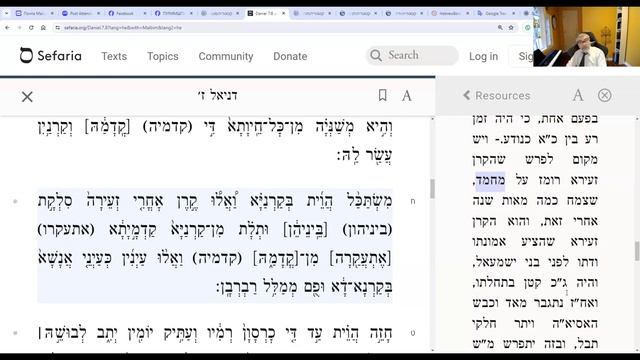640x360 pixels.
Task: Open text display settings A in Daniel panel
Action: [x=407, y=96]
